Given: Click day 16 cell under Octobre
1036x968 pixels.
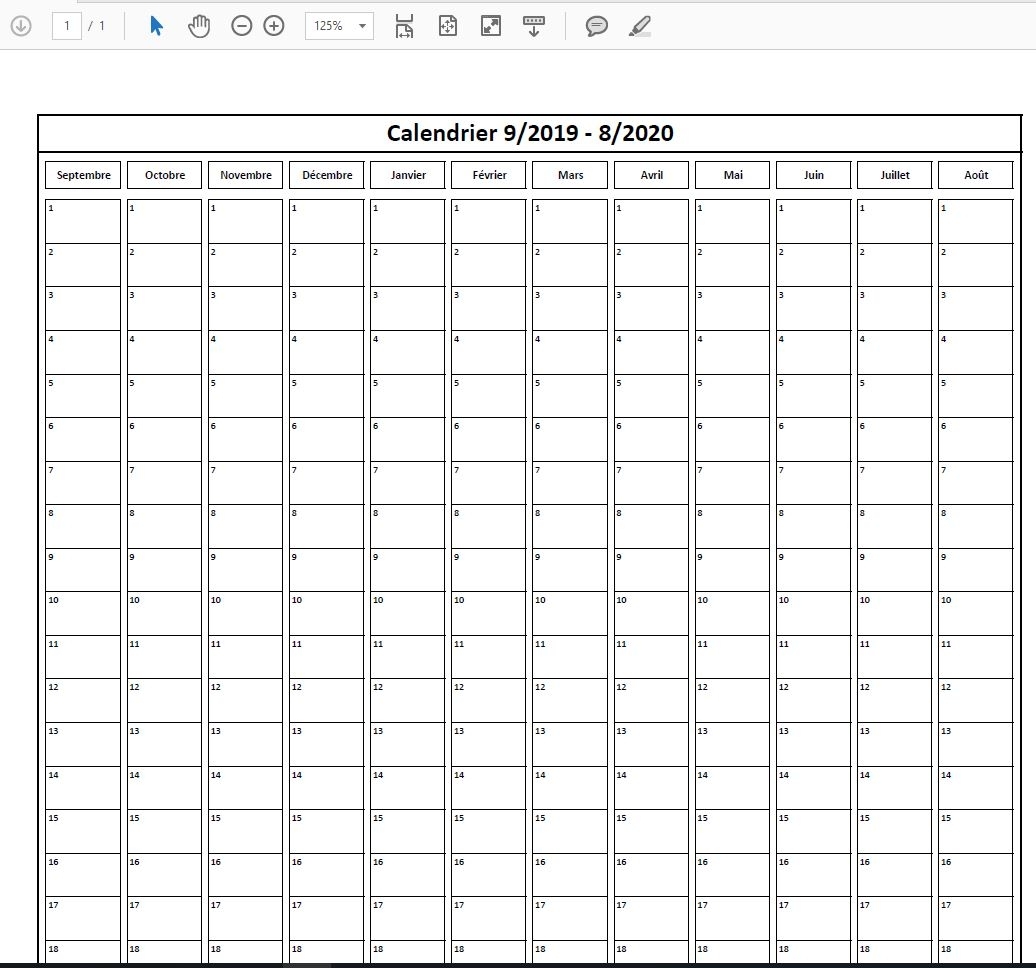Looking at the screenshot, I should pyautogui.click(x=165, y=875).
